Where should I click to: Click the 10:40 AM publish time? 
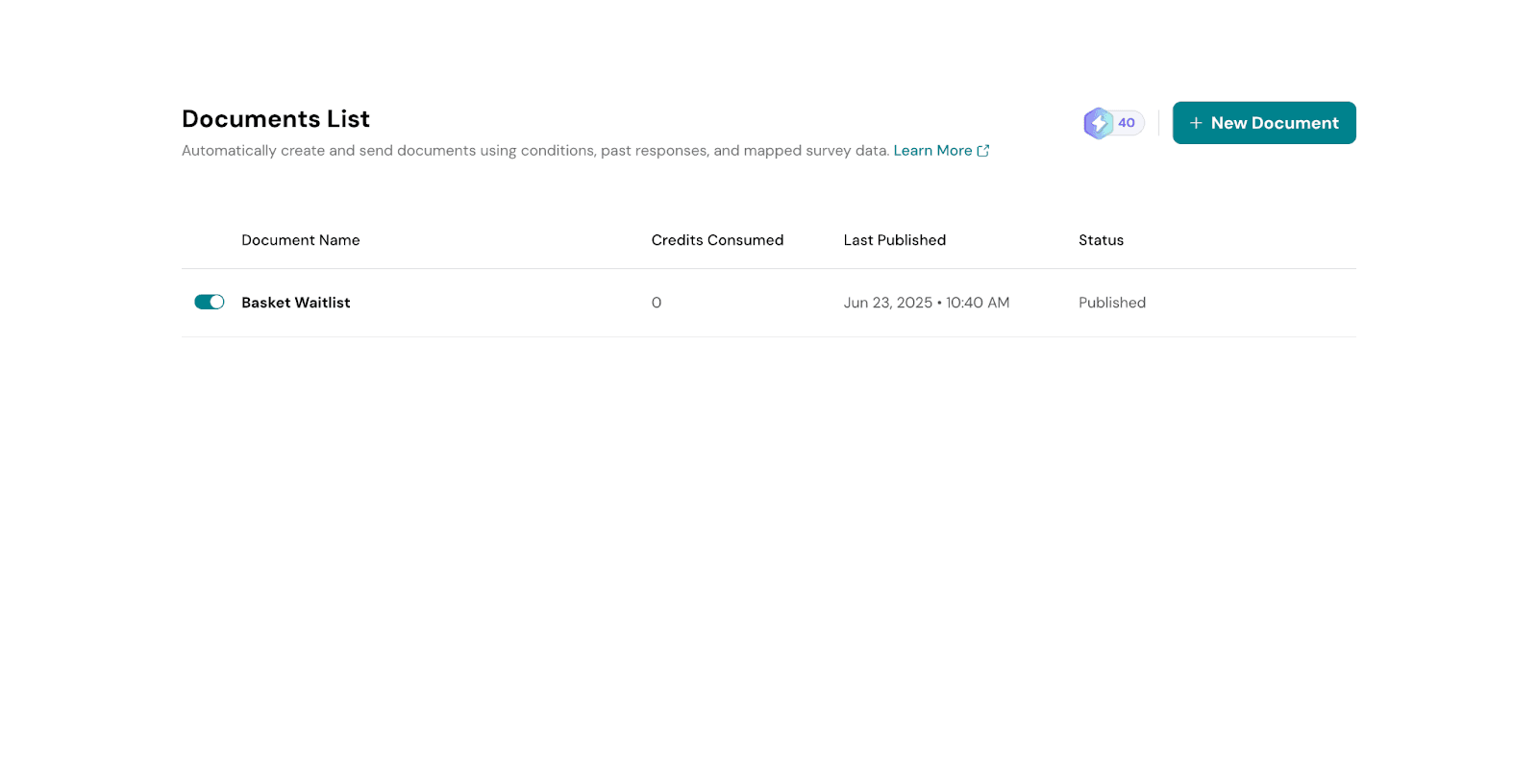coord(978,303)
